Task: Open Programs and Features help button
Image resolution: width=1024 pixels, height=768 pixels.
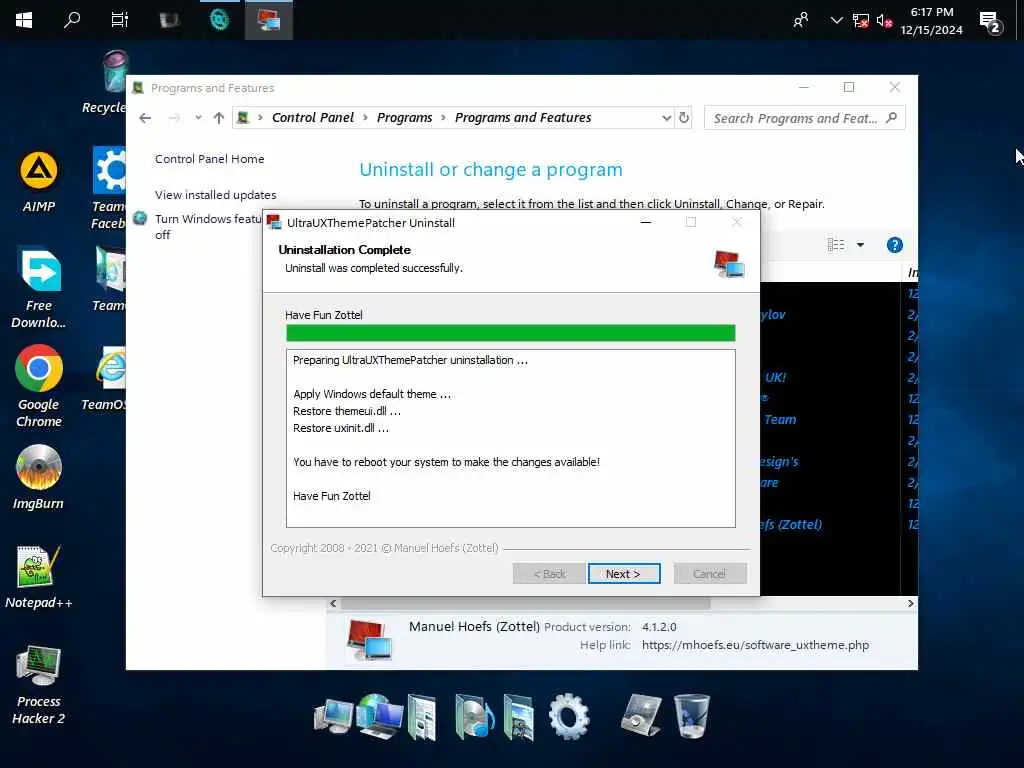Action: [895, 245]
